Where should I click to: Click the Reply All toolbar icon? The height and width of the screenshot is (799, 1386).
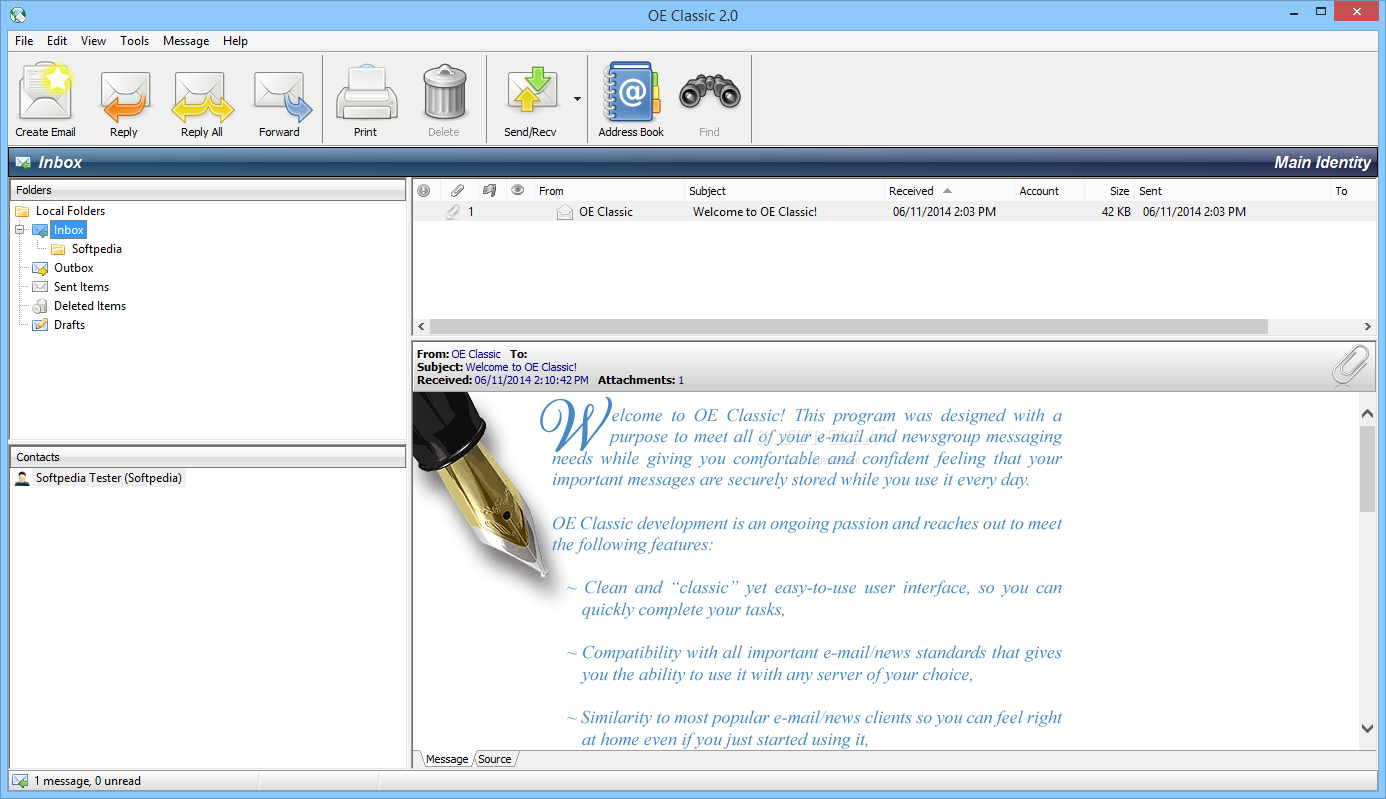203,97
